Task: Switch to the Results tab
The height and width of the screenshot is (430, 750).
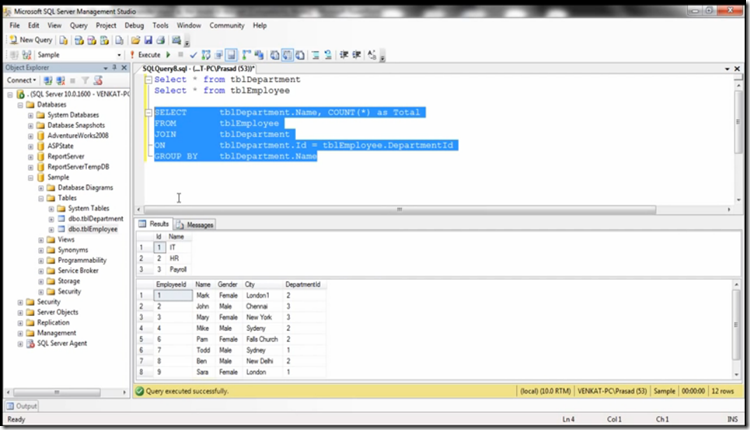Action: pos(154,224)
